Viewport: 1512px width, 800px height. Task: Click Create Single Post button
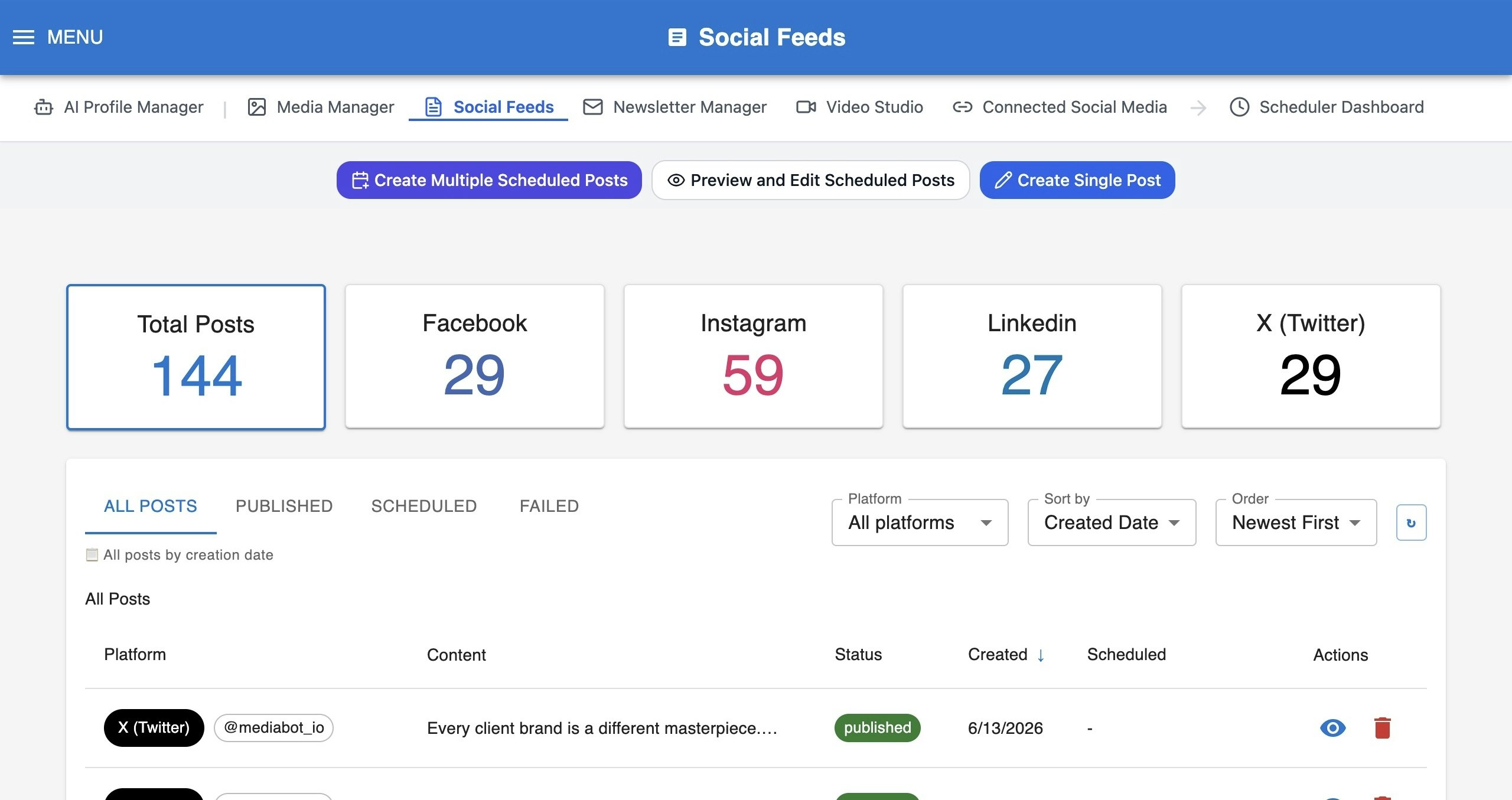click(1077, 180)
